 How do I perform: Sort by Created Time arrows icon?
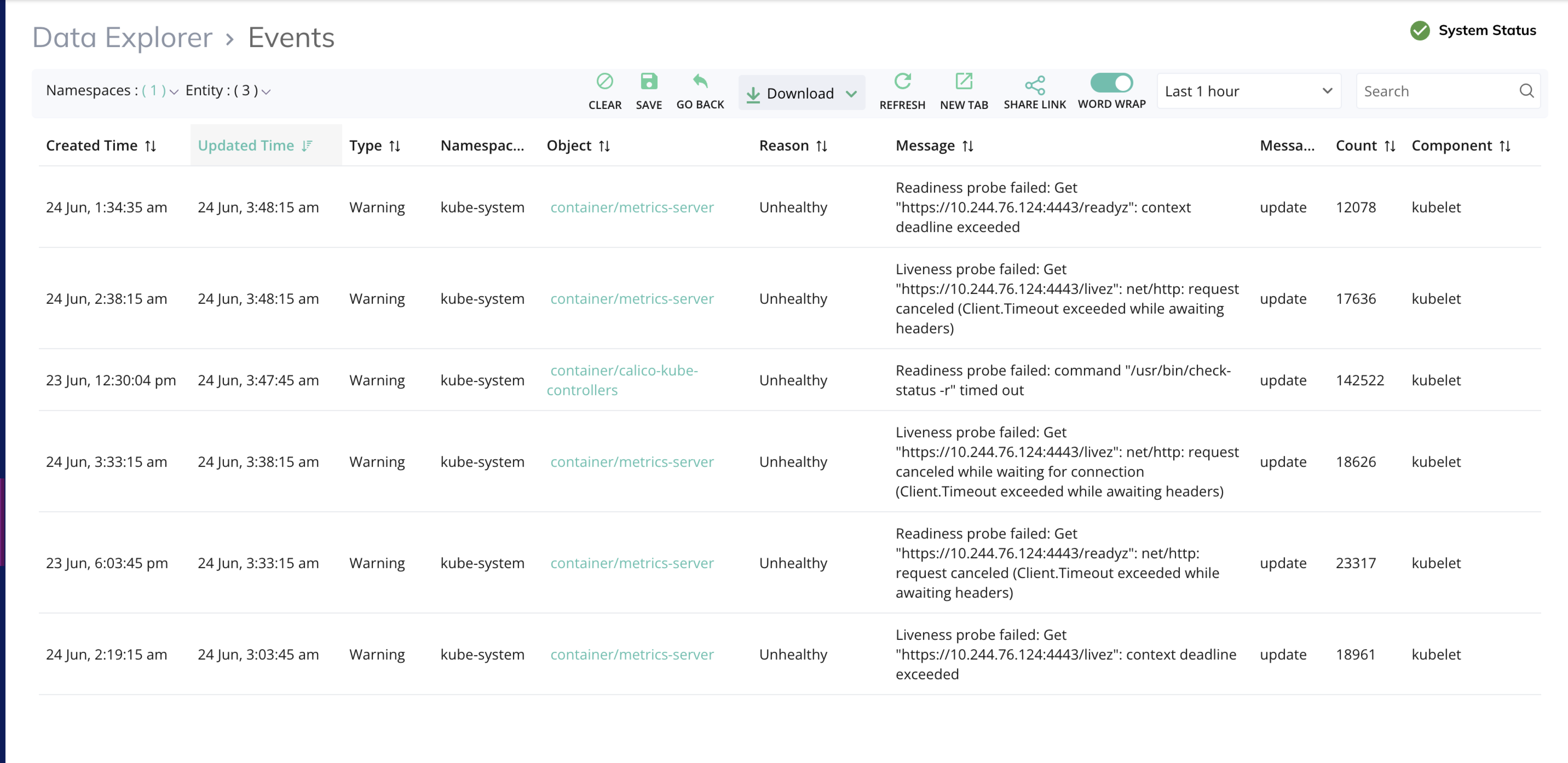(x=150, y=146)
